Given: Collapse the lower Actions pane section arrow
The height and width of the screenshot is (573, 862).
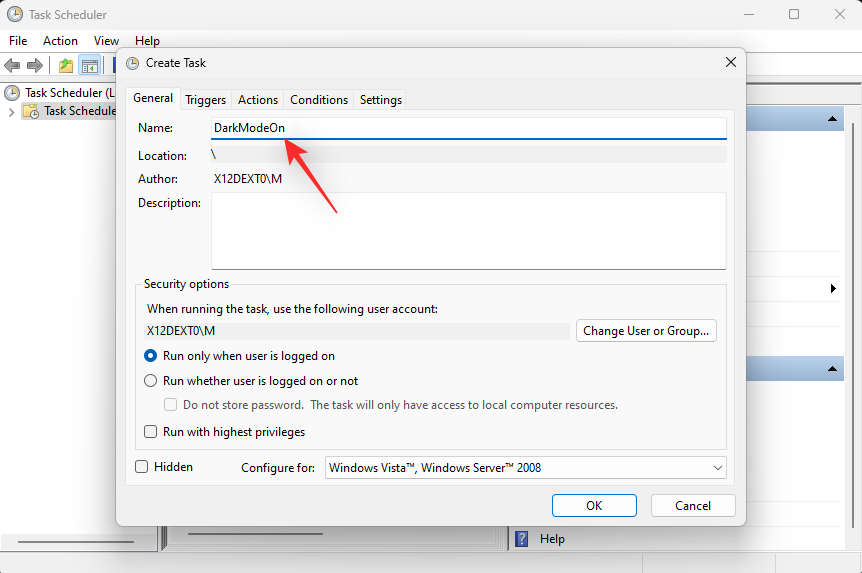Looking at the screenshot, I should click(x=832, y=369).
